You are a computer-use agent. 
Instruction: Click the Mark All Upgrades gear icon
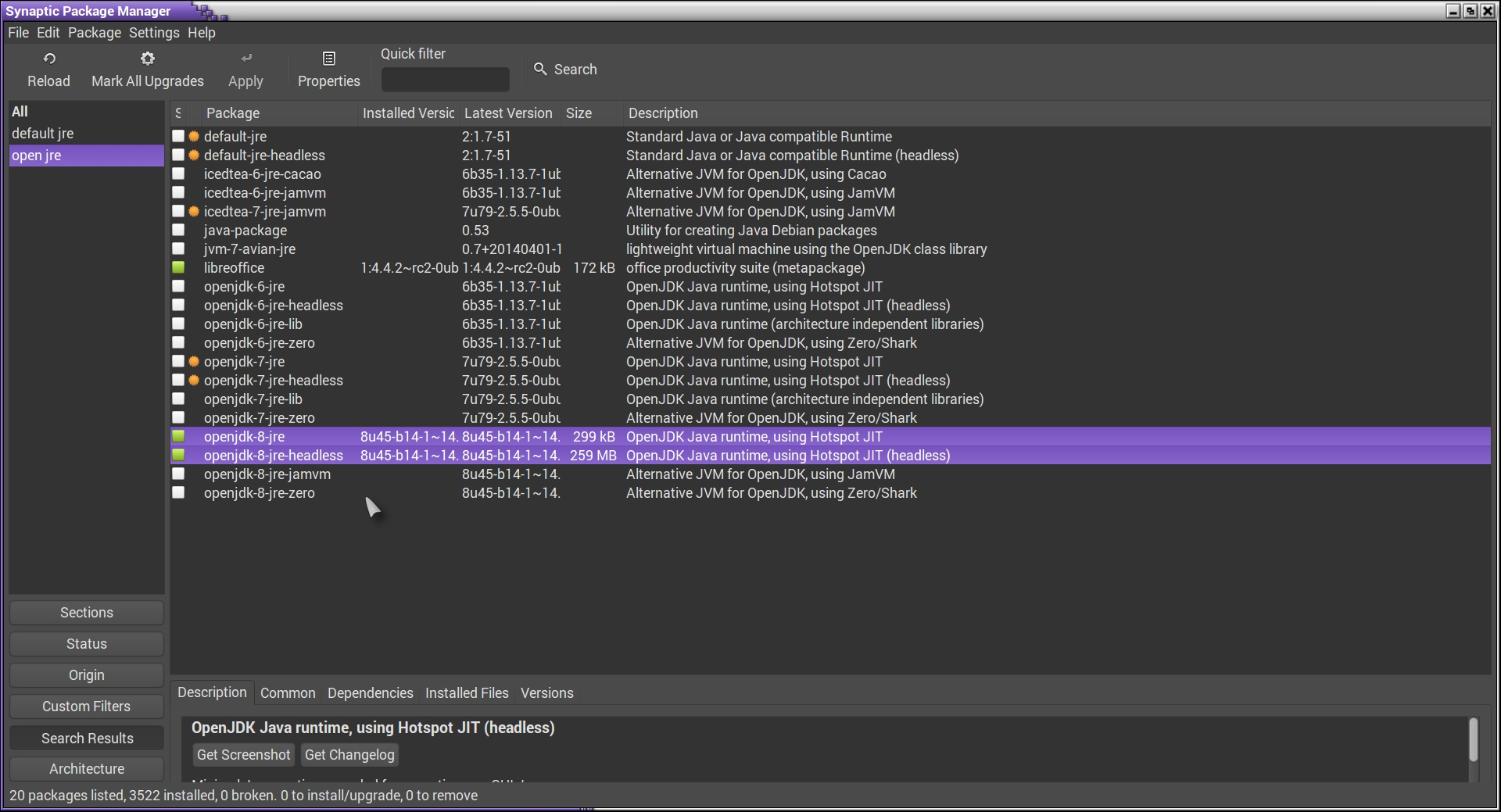pyautogui.click(x=148, y=59)
